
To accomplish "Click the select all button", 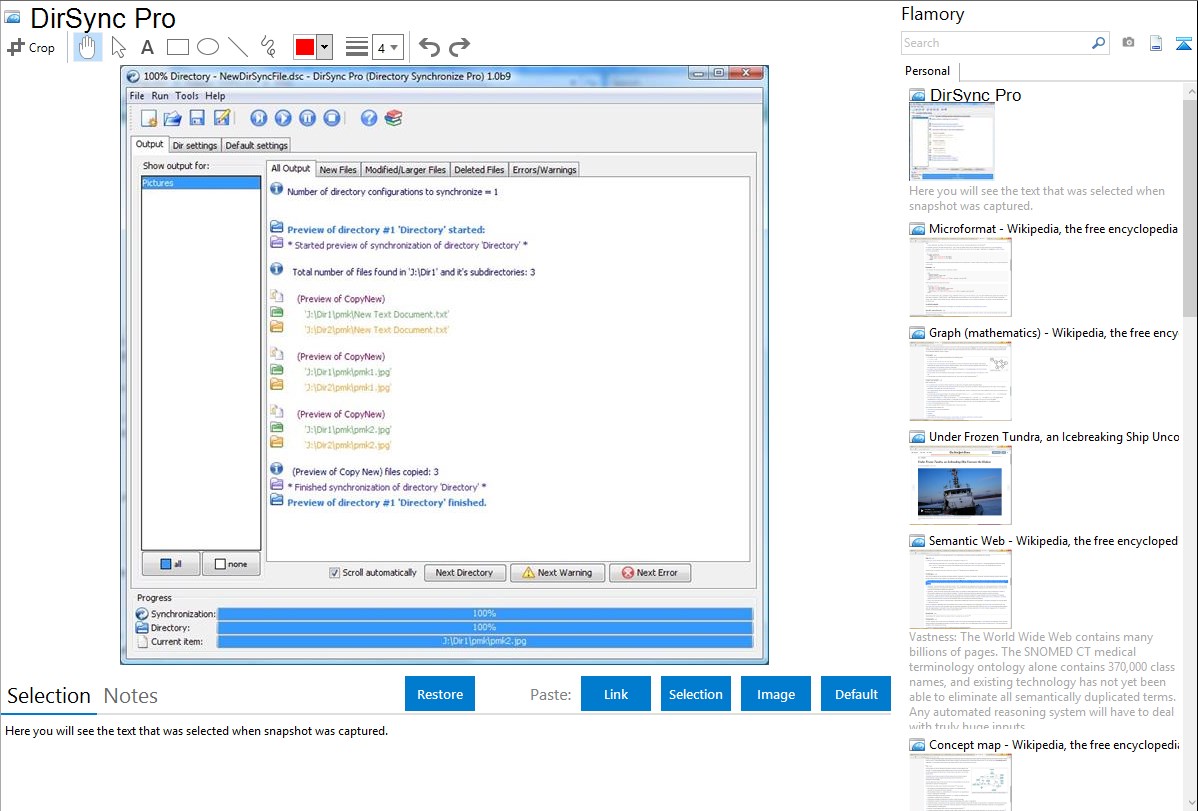I will [x=171, y=564].
